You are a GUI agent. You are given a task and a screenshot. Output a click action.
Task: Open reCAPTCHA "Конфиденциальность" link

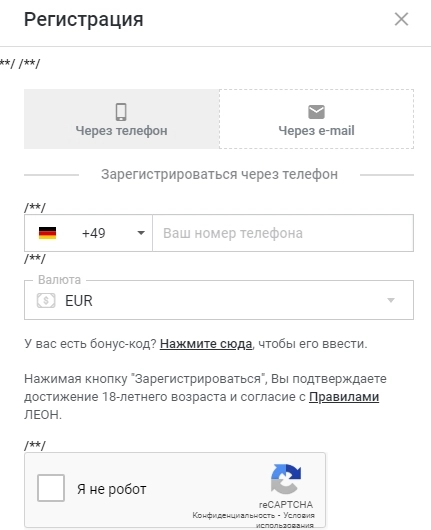coord(233,515)
